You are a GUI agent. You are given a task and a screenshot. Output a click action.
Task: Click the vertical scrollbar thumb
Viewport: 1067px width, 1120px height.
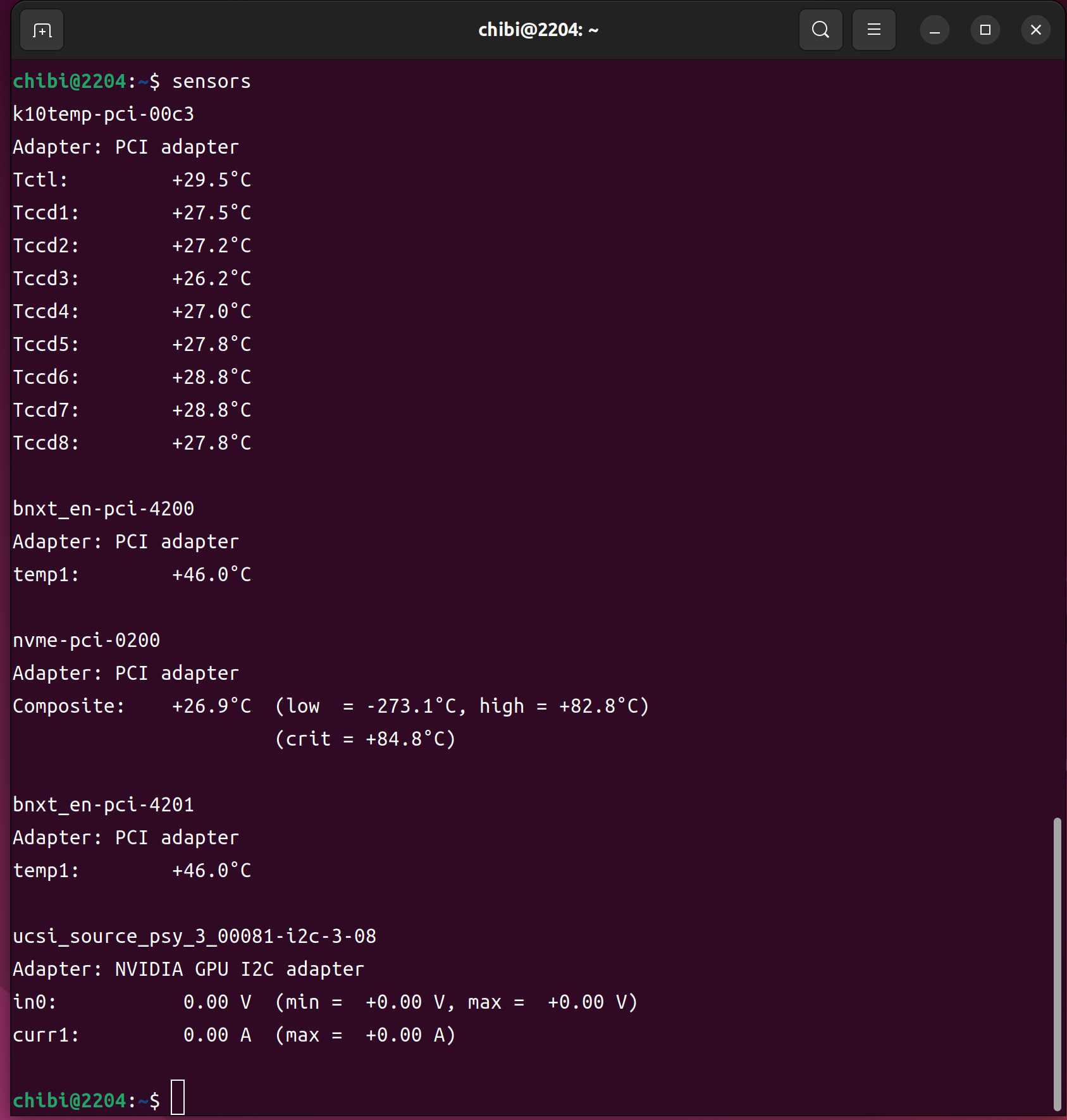click(x=1056, y=963)
